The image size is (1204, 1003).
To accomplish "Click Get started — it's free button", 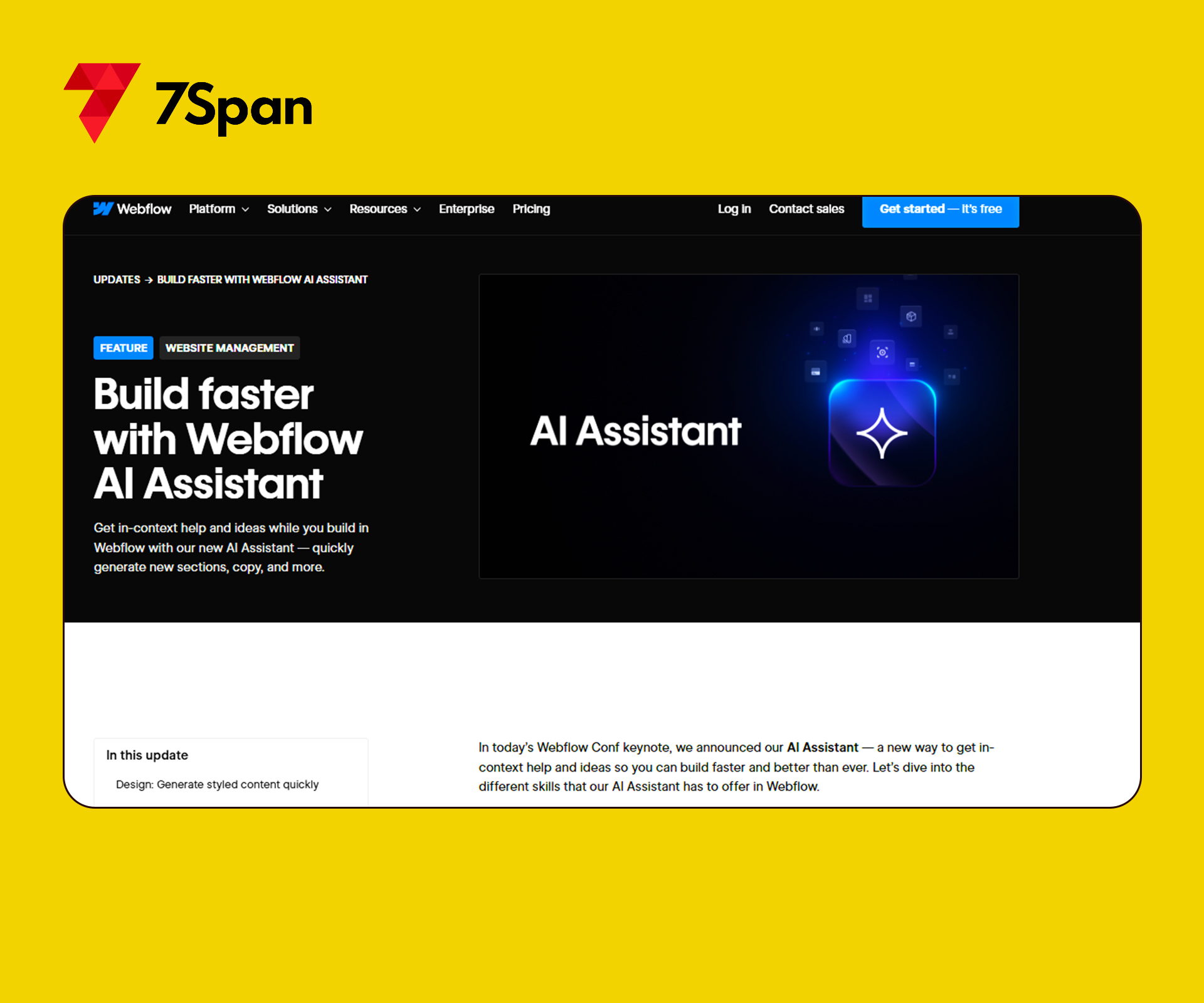I will coord(940,210).
